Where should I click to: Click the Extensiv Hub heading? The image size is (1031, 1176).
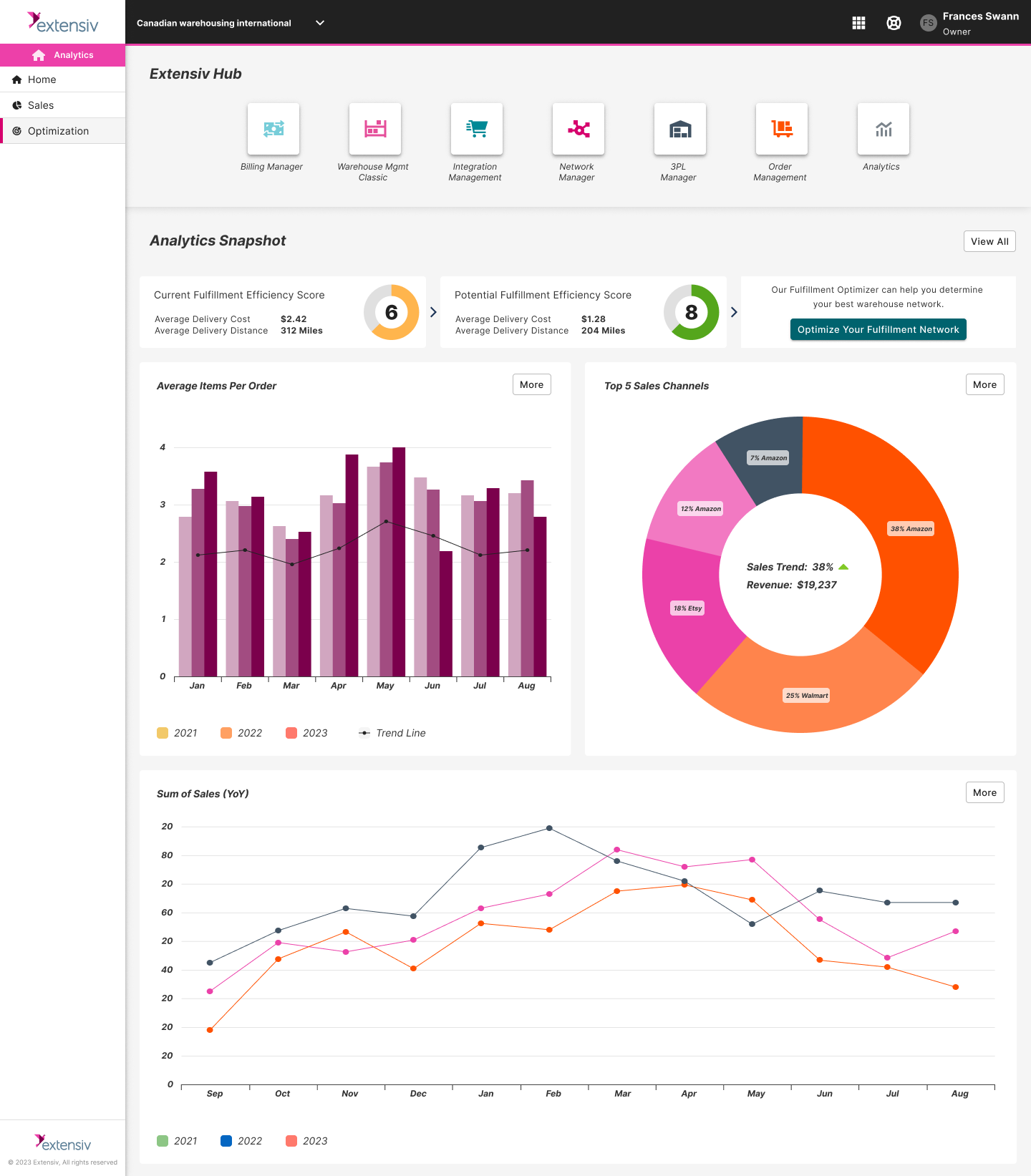click(x=195, y=74)
